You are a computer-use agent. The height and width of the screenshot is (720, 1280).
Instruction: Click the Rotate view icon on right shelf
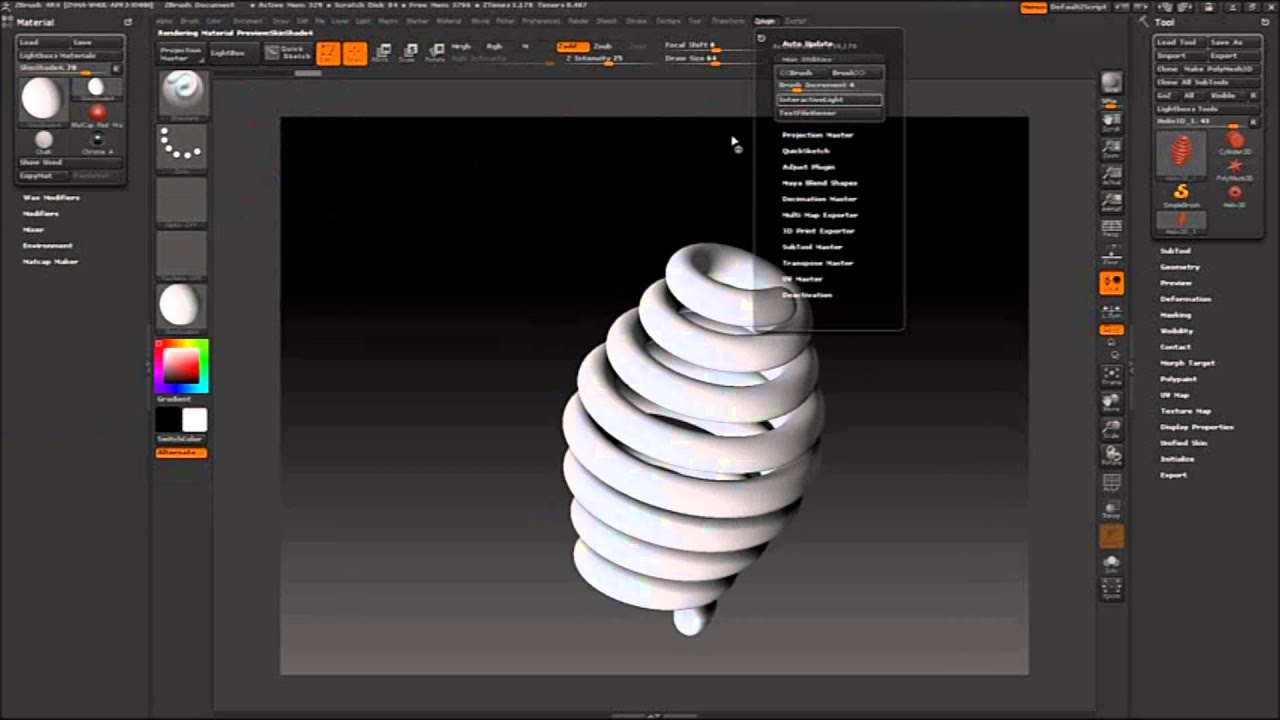click(x=1111, y=457)
